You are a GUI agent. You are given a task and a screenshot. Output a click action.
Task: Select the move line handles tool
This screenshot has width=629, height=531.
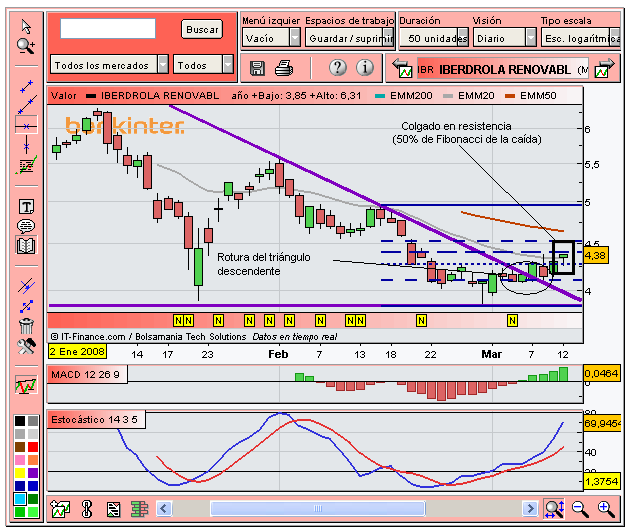tap(26, 306)
